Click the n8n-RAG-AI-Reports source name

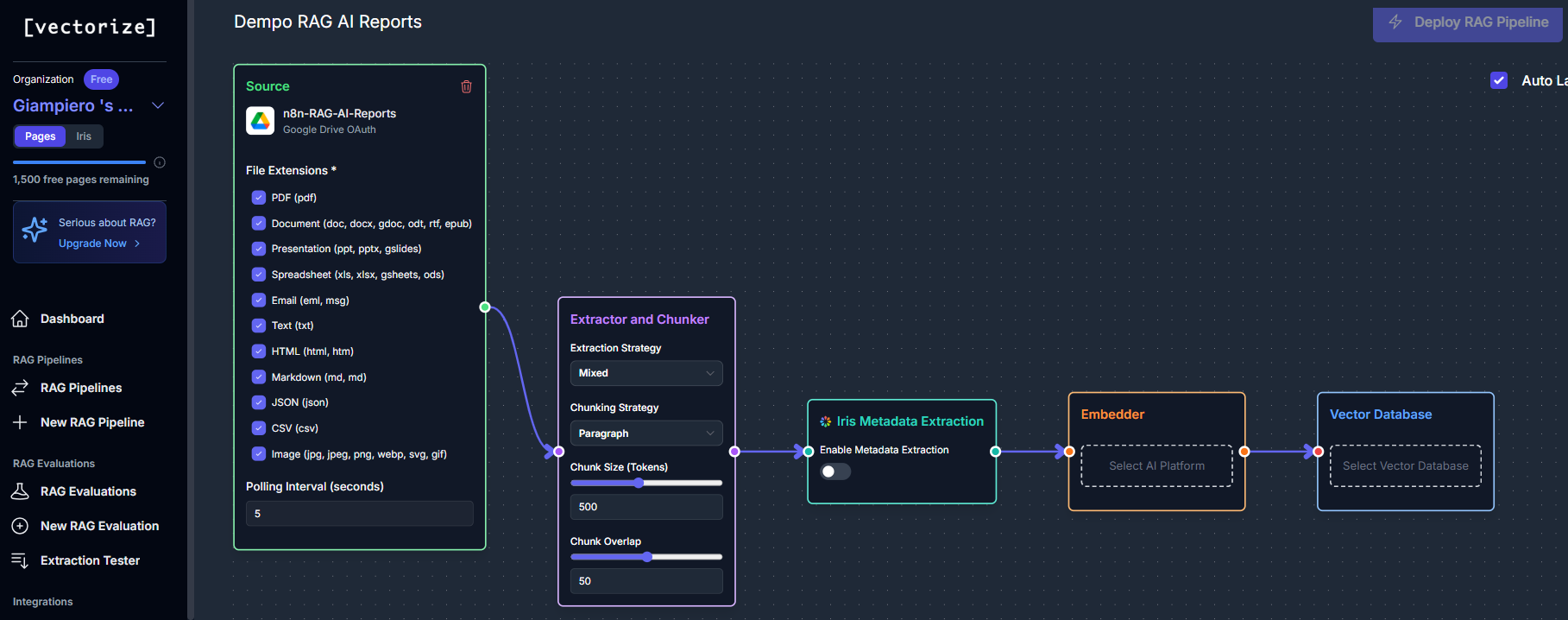[339, 113]
